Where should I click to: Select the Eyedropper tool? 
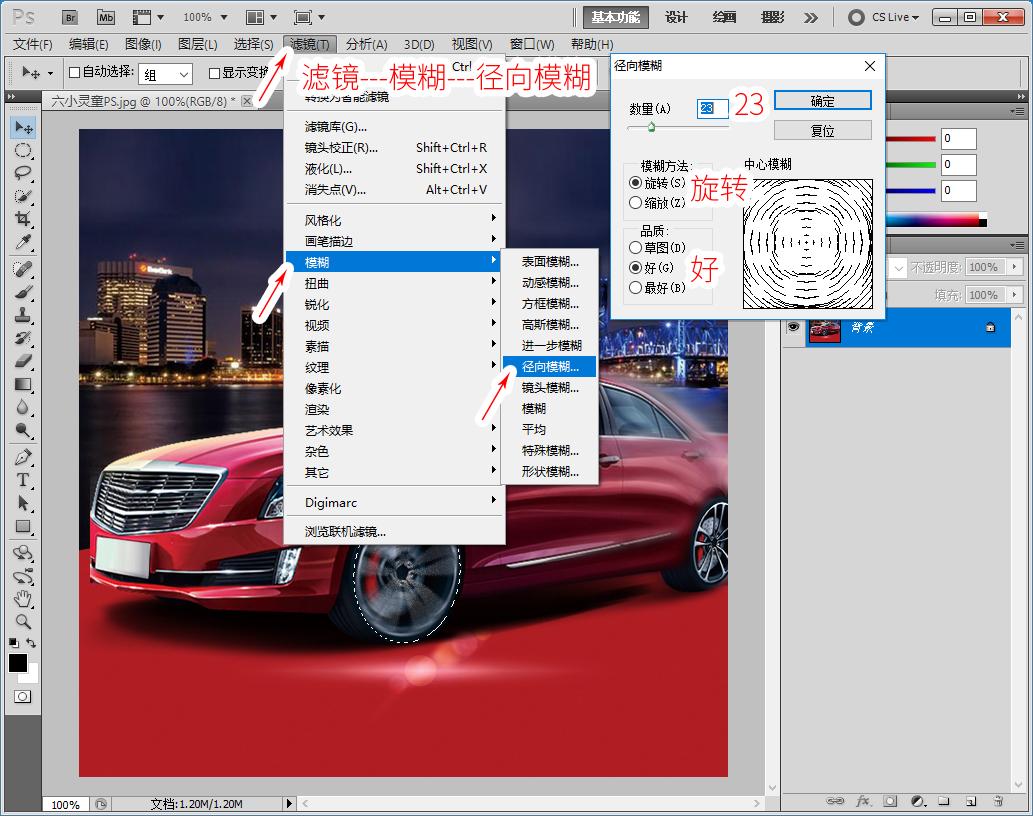point(23,242)
